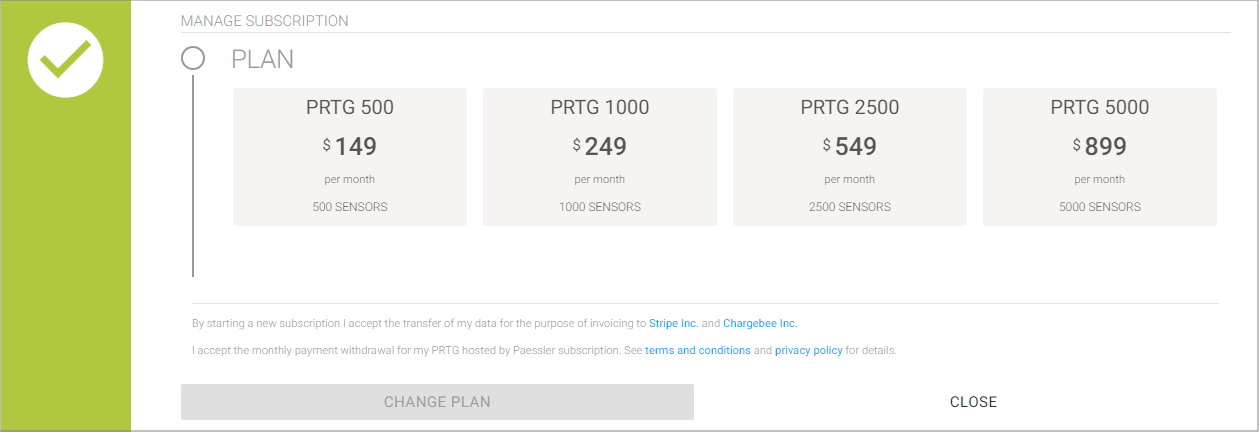Click the CLOSE button

tap(973, 402)
